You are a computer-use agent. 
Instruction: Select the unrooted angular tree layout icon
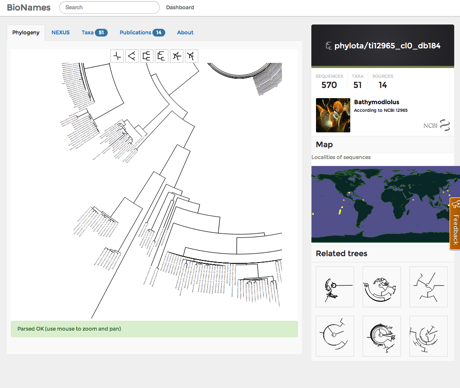[117, 56]
